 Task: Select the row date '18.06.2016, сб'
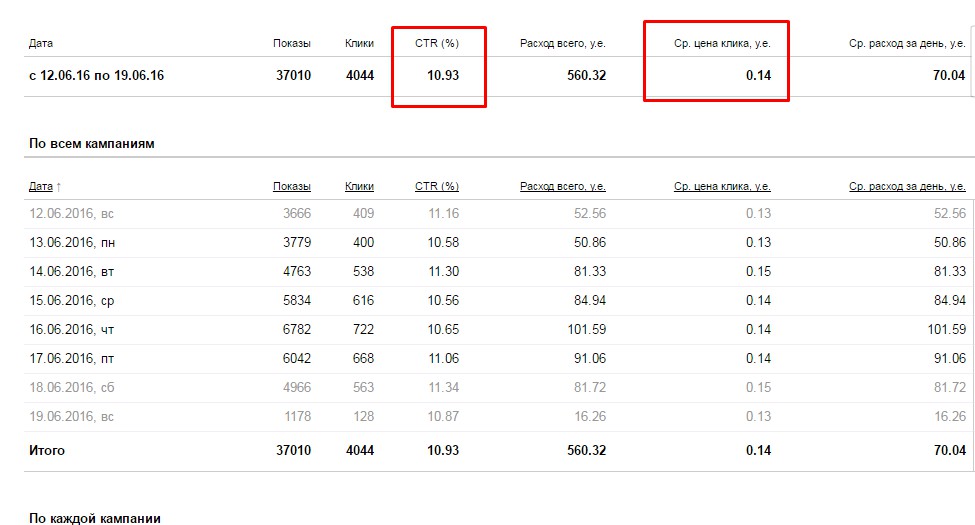(x=72, y=388)
